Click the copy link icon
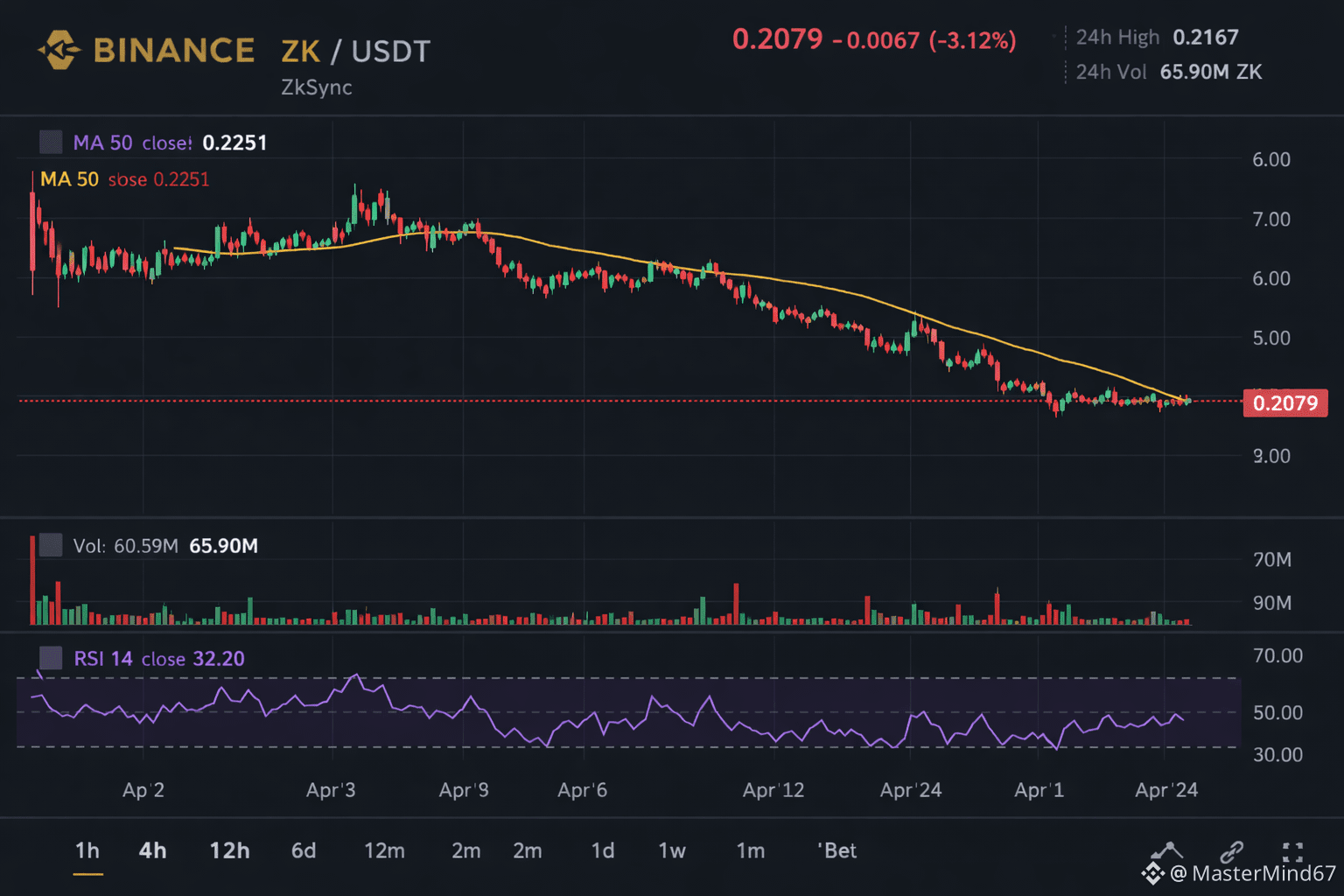Viewport: 1344px width, 896px height. tap(1231, 851)
